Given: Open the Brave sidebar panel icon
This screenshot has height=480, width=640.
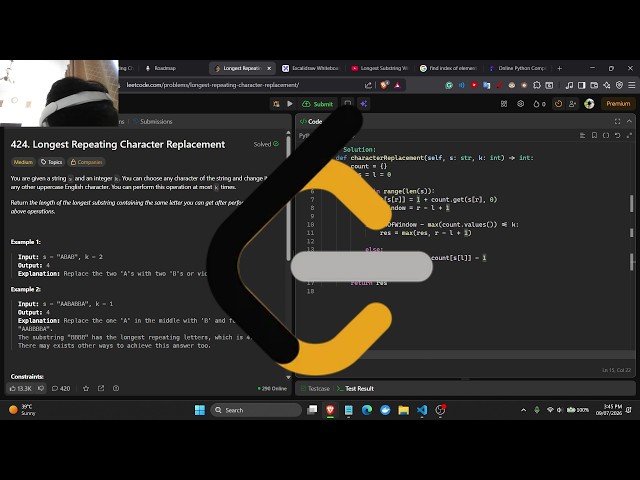Looking at the screenshot, I should click(582, 85).
